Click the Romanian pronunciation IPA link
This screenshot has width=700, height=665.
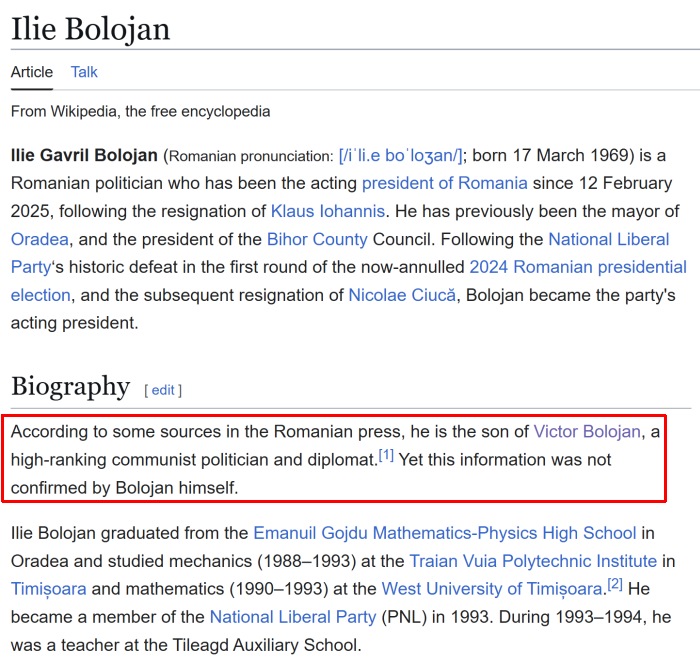coord(401,155)
